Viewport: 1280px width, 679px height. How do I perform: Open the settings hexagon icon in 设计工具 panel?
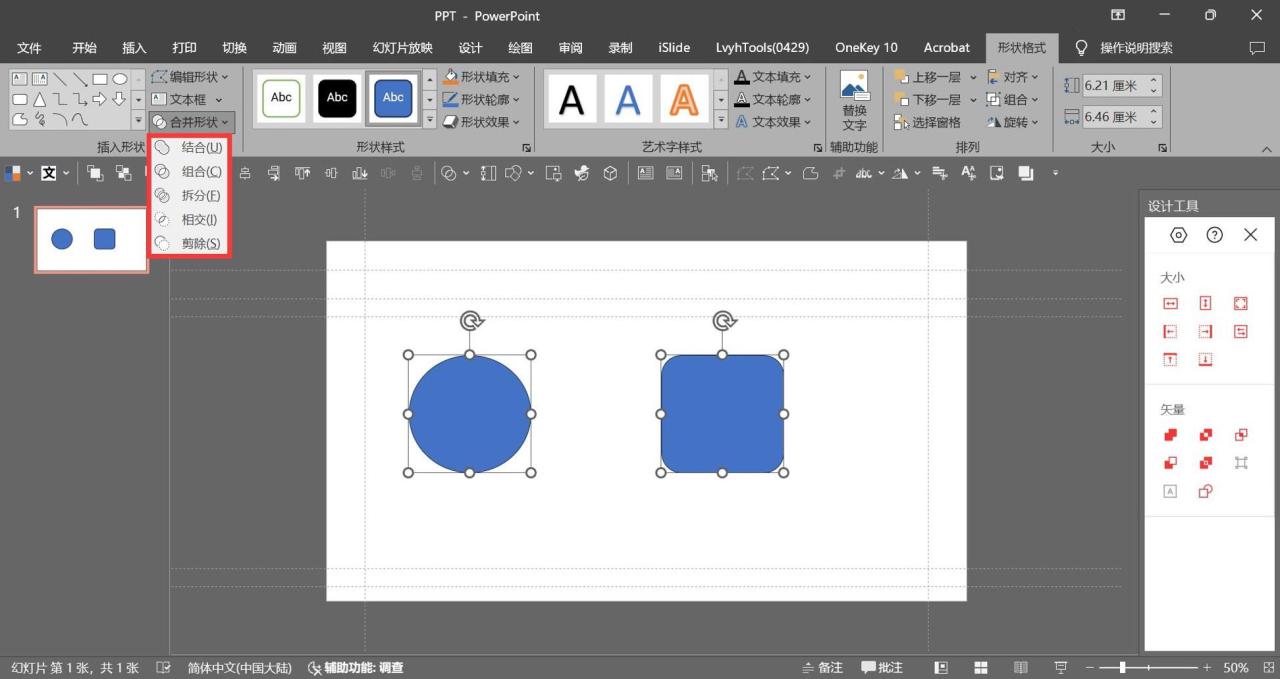click(1179, 235)
